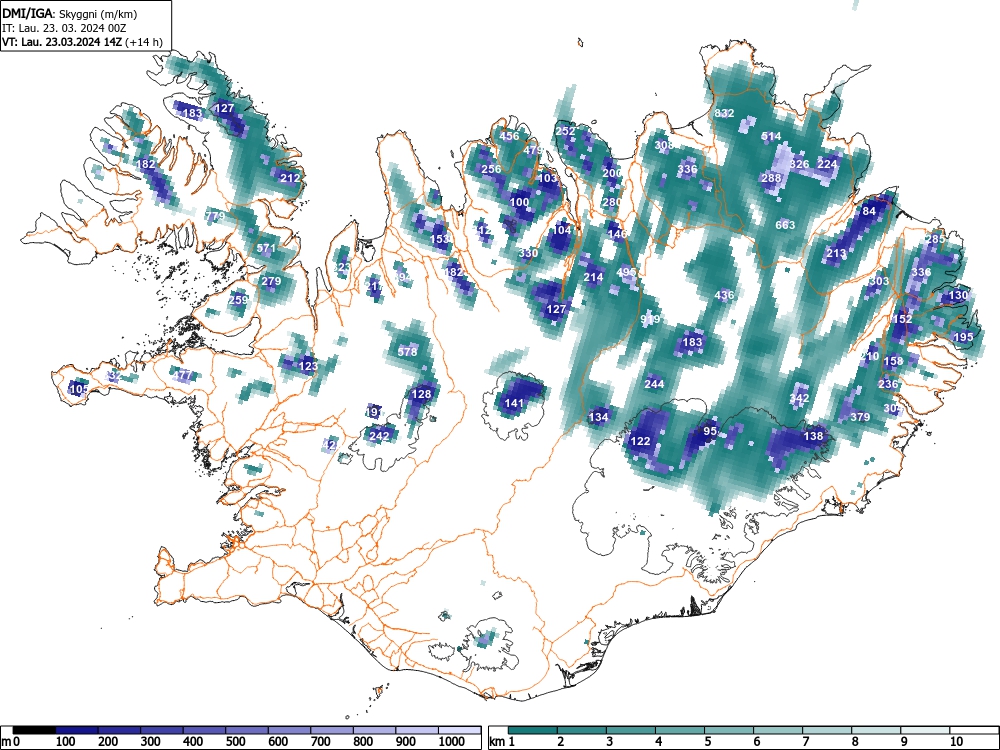Pick the palest lavender swatch after 1000 m
Viewport: 1000px width, 750px height.
(460, 730)
